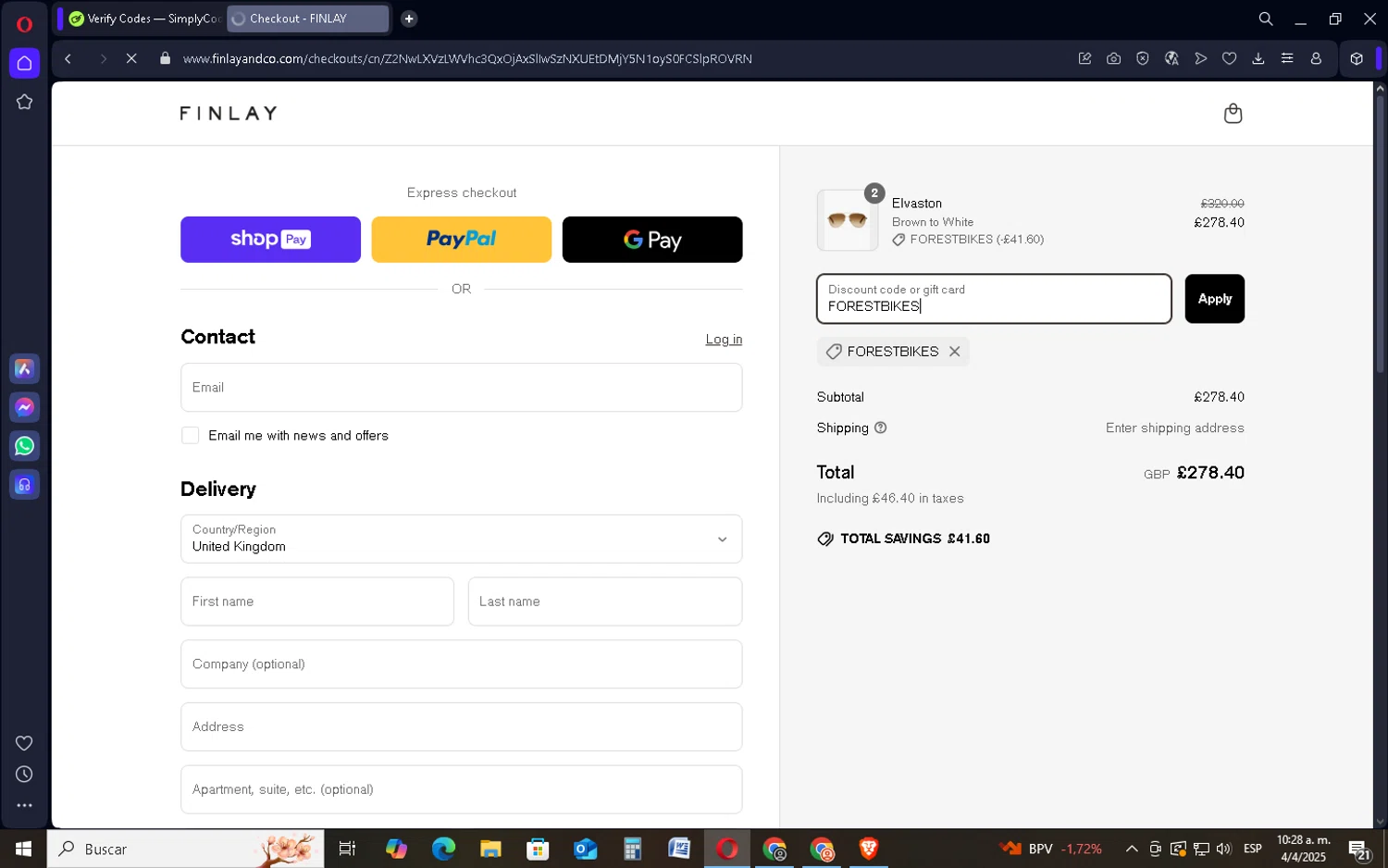Image resolution: width=1388 pixels, height=868 pixels.
Task: Open sidebar three-dots settings
Action: tap(25, 806)
